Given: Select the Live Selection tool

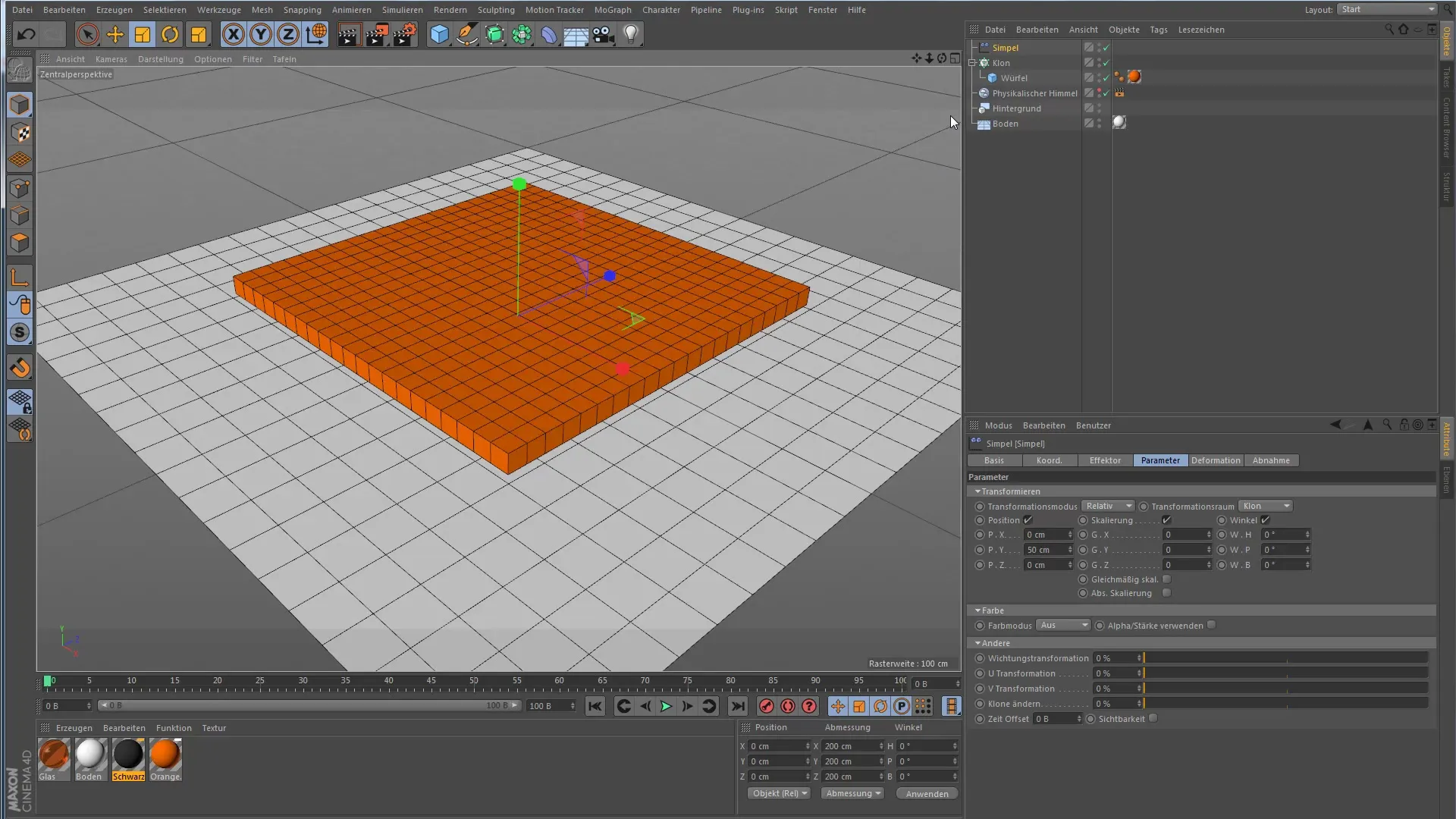Looking at the screenshot, I should tap(87, 34).
